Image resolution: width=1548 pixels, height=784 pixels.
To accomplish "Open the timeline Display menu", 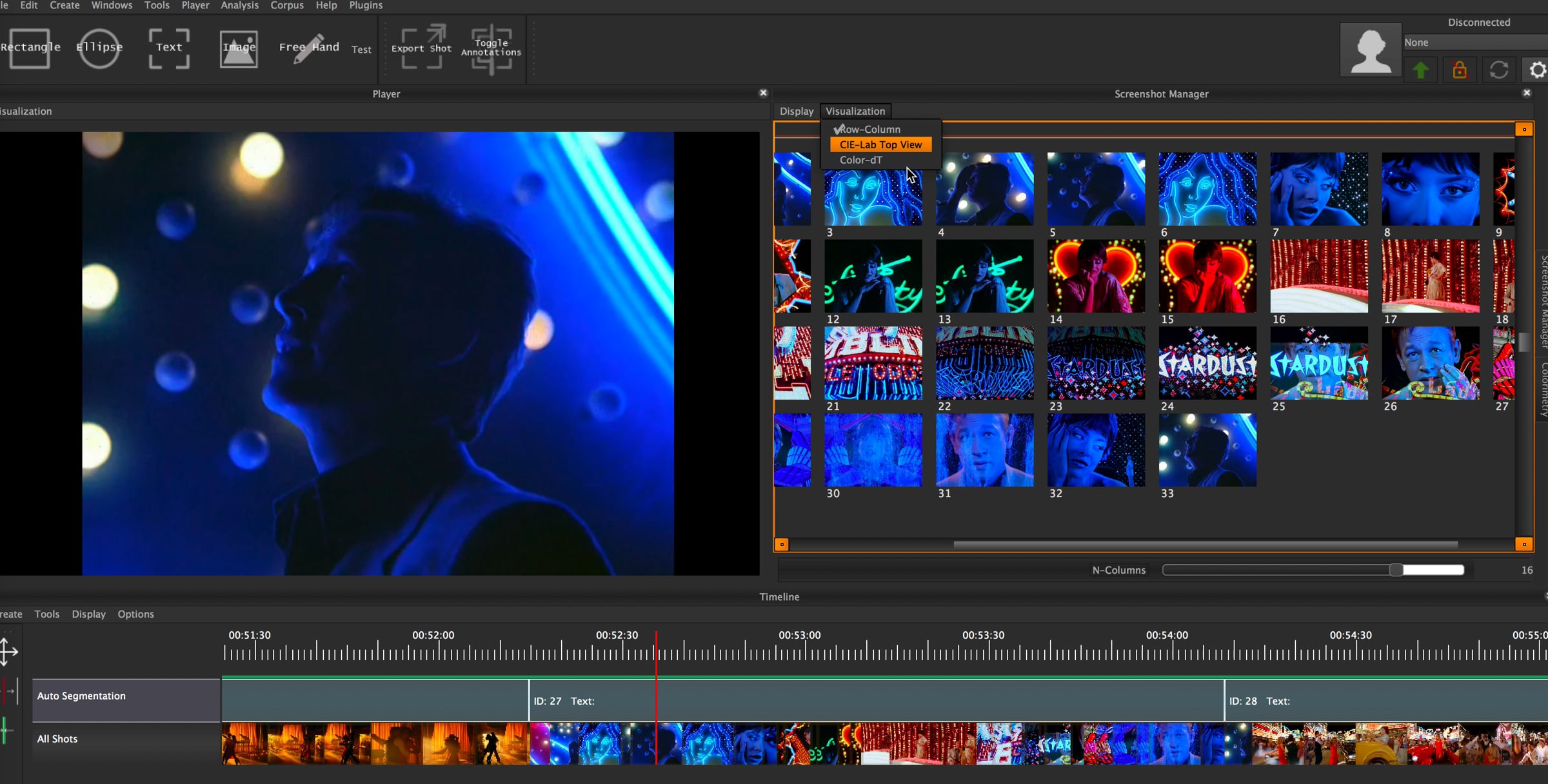I will (x=88, y=614).
